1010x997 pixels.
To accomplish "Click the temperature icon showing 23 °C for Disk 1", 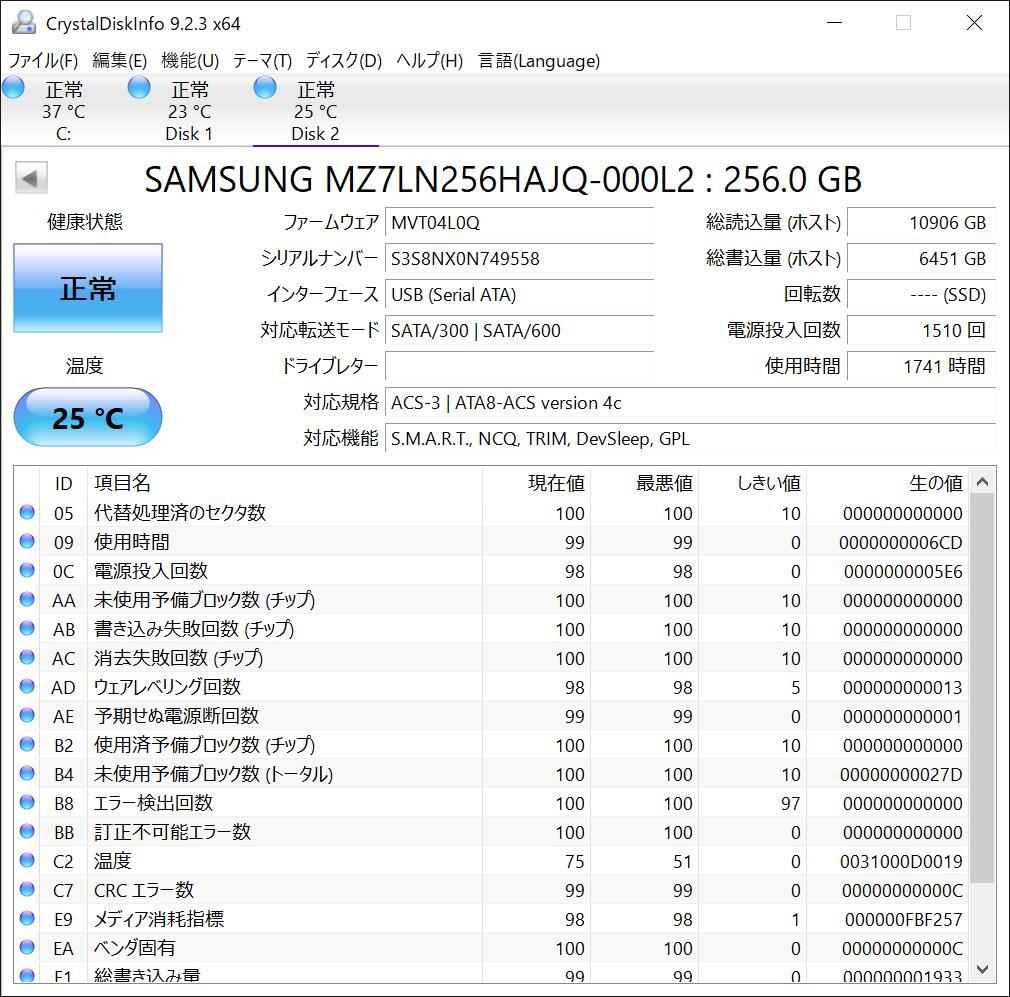I will pos(139,88).
